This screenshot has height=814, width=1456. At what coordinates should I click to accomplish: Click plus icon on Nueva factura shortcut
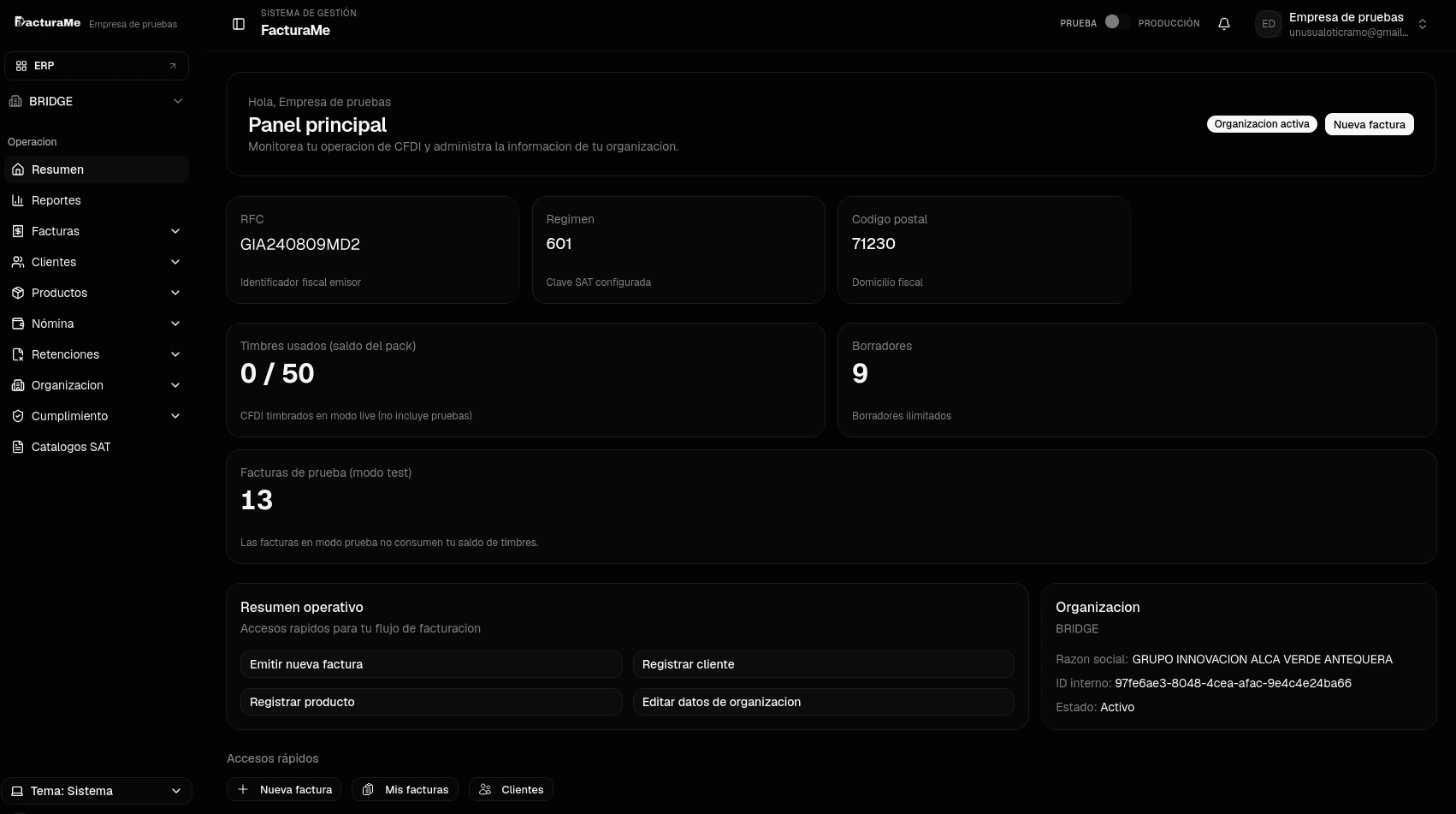click(243, 789)
